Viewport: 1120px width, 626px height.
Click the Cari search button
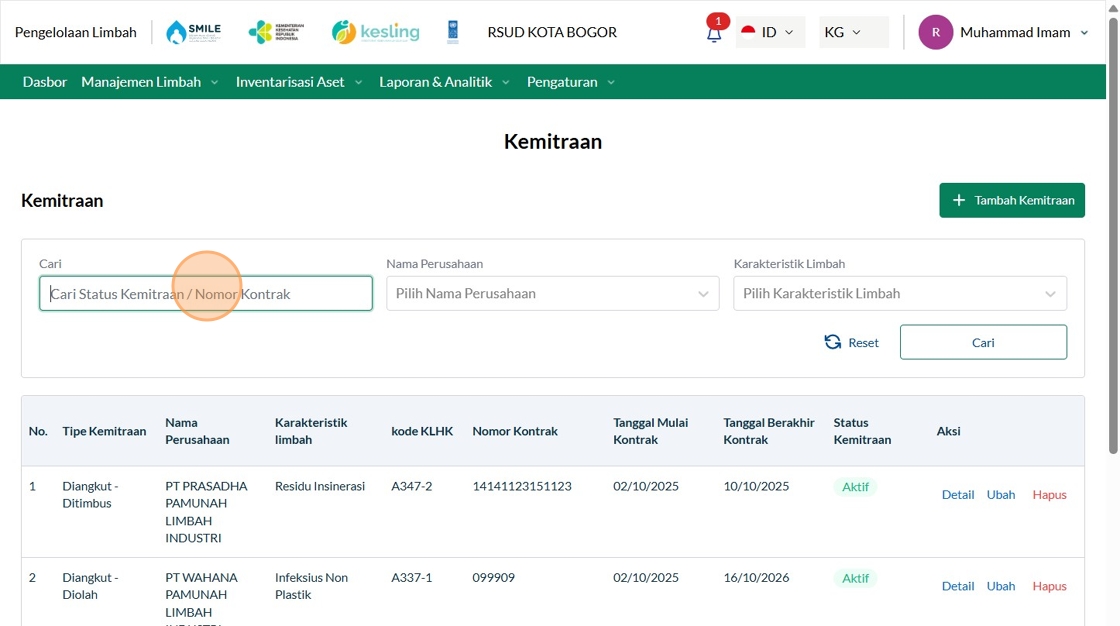pos(984,342)
